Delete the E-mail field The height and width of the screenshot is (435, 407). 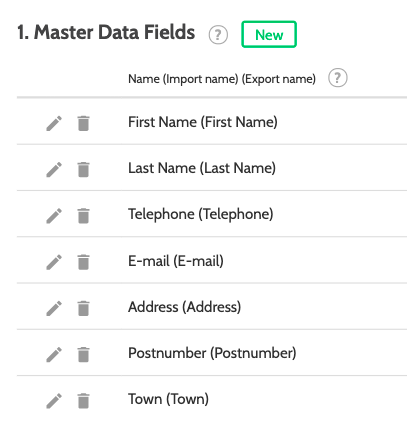pyautogui.click(x=83, y=262)
